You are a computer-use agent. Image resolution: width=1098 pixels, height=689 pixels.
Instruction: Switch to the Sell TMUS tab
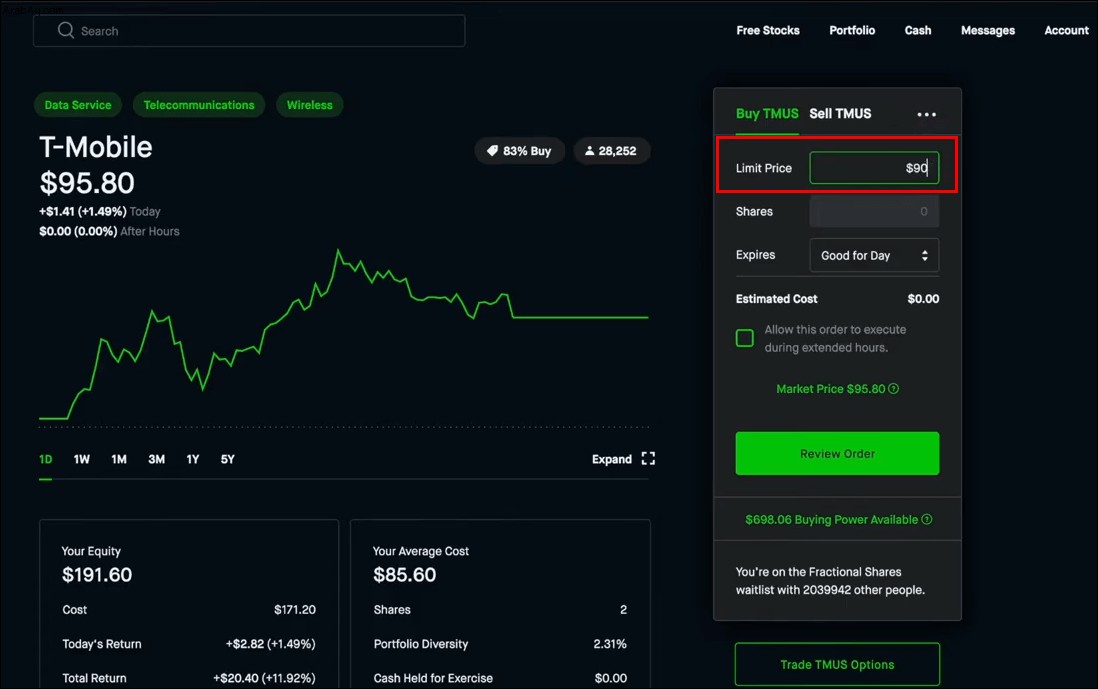(x=840, y=113)
